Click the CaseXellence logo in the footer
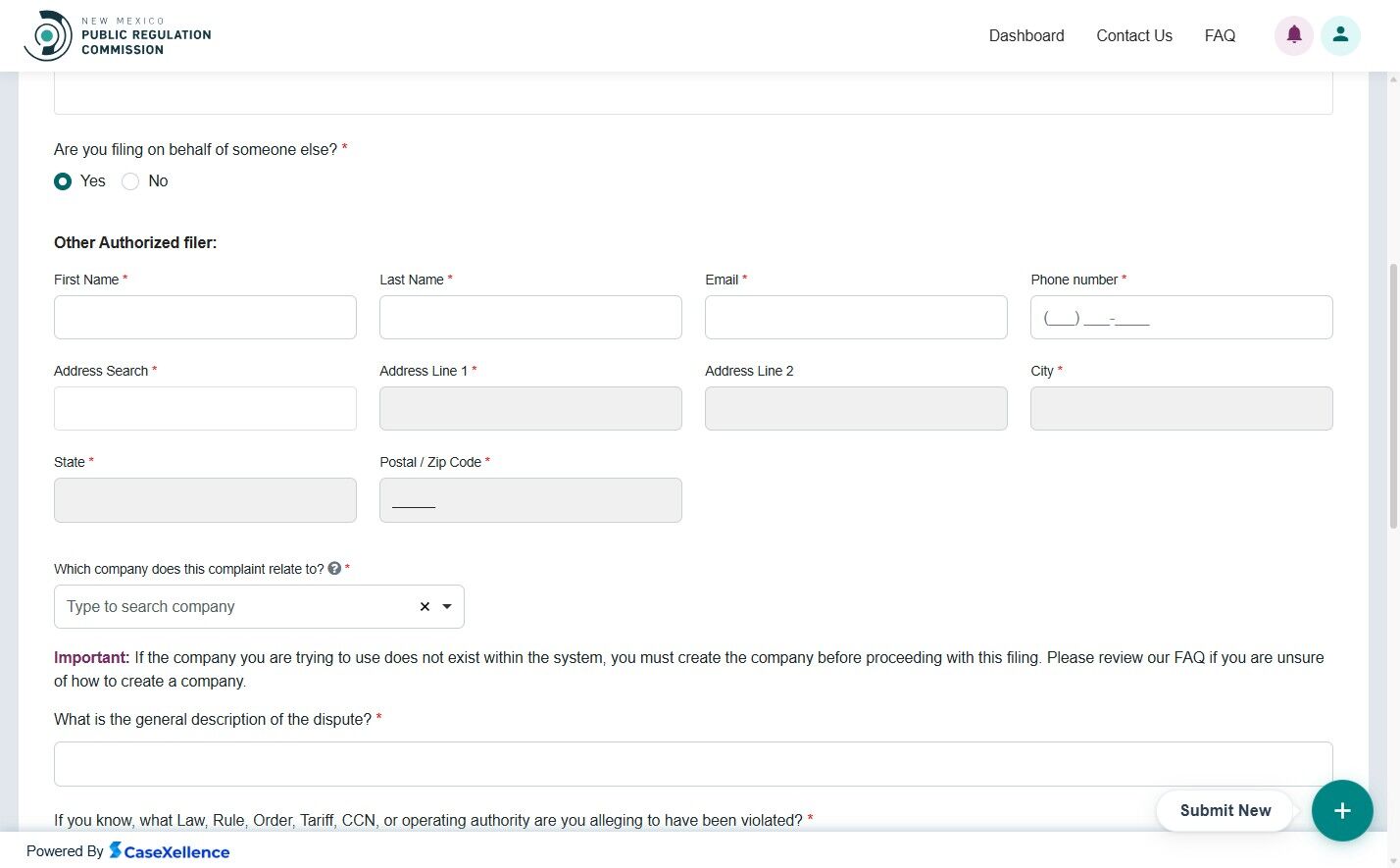Viewport: 1400px width, 868px height. (170, 850)
